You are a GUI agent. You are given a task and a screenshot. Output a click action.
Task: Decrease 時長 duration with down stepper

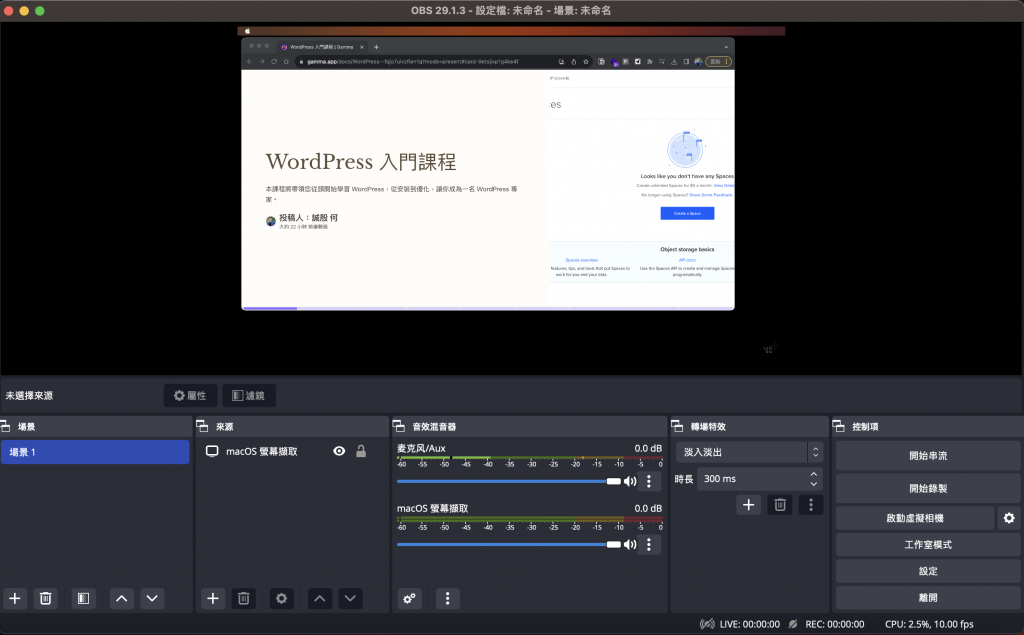pyautogui.click(x=814, y=484)
